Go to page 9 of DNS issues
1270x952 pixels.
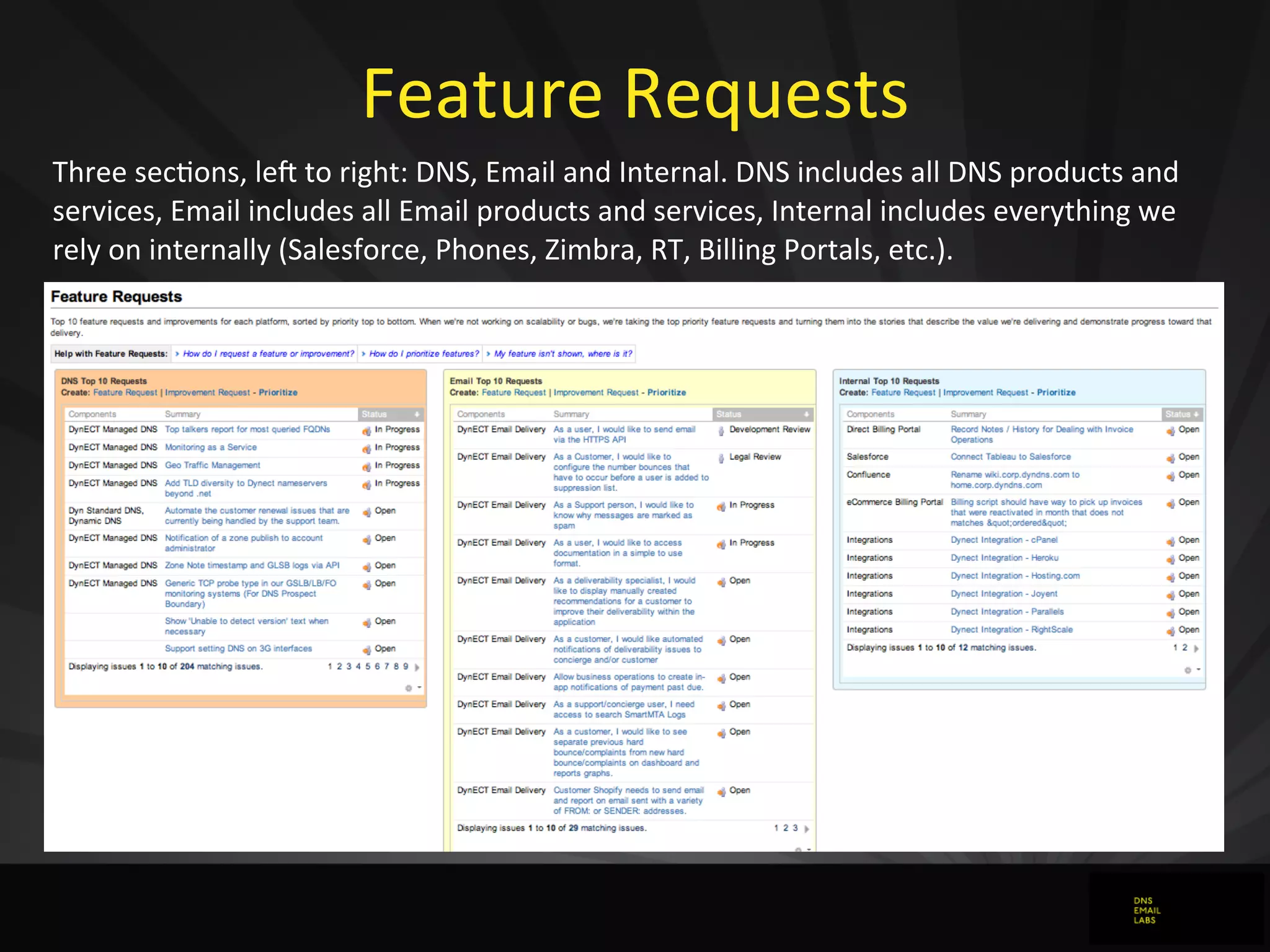point(406,667)
